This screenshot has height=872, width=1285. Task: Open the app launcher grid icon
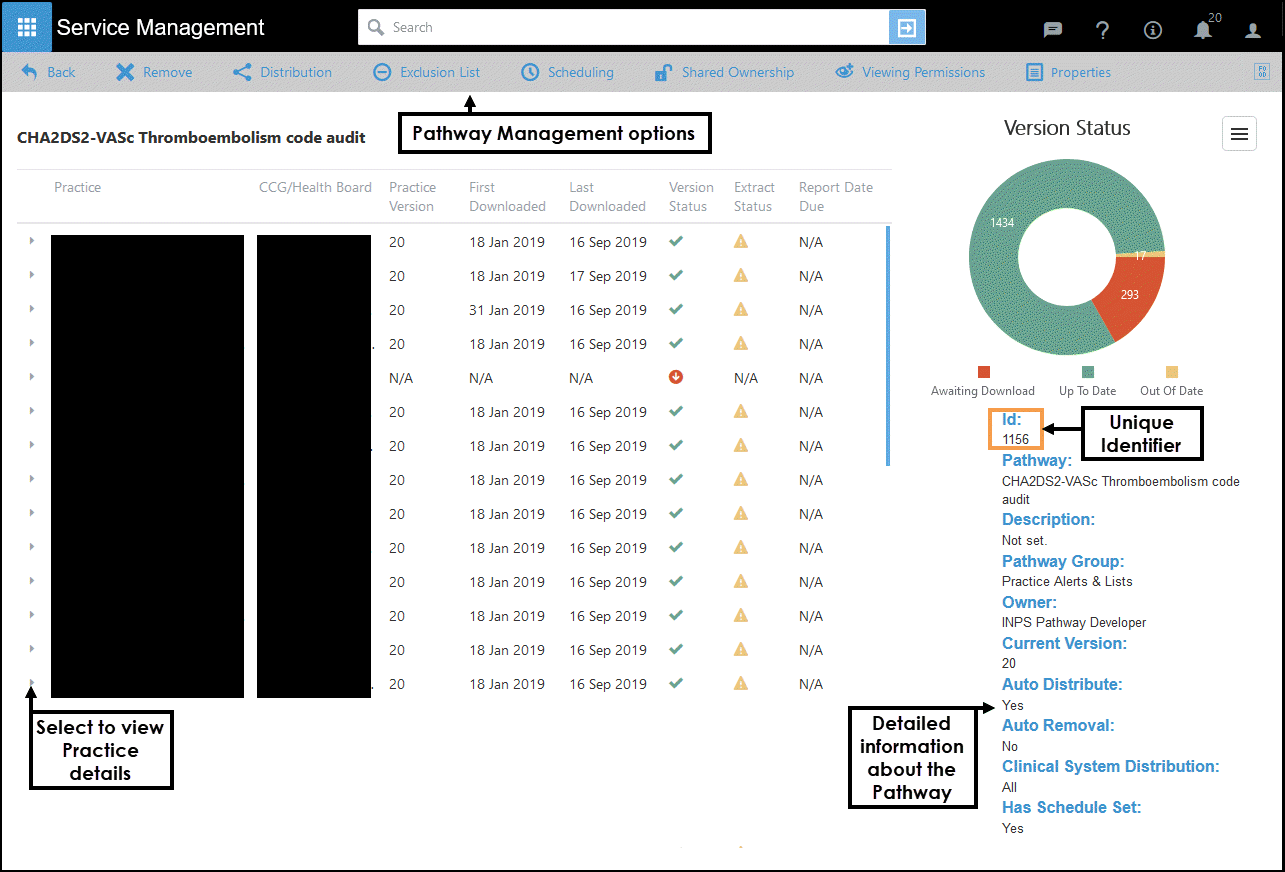27,27
